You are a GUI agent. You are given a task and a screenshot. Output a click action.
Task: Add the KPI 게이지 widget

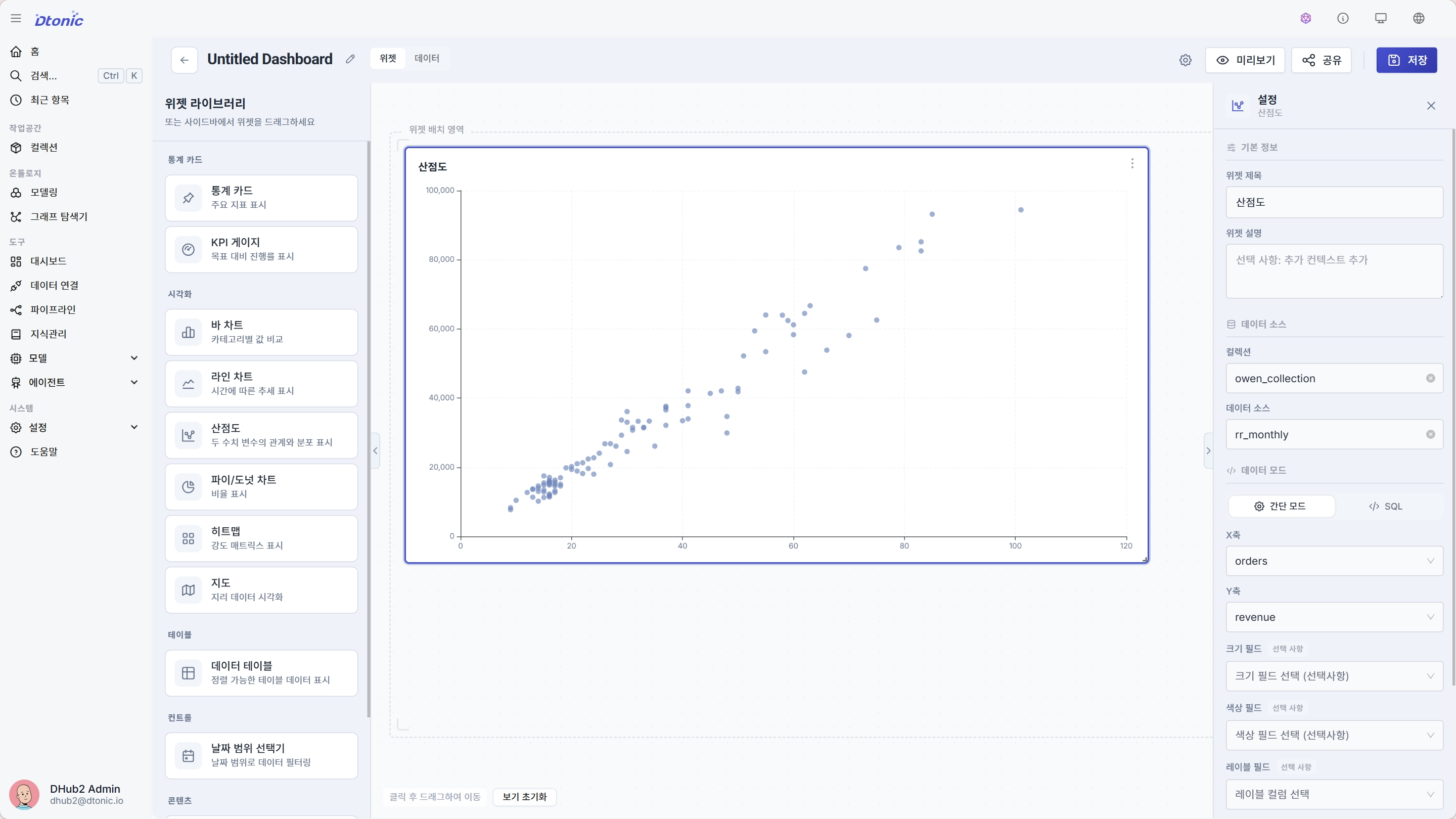[x=261, y=249]
